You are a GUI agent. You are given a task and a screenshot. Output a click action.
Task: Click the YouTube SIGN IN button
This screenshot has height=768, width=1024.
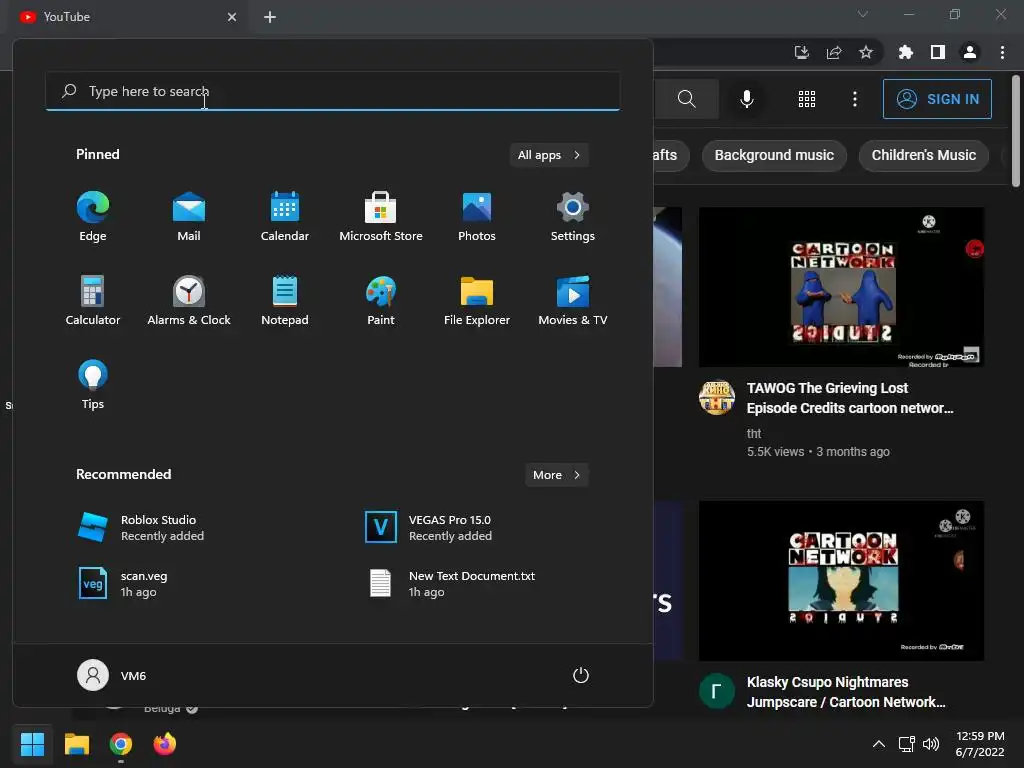tap(937, 99)
